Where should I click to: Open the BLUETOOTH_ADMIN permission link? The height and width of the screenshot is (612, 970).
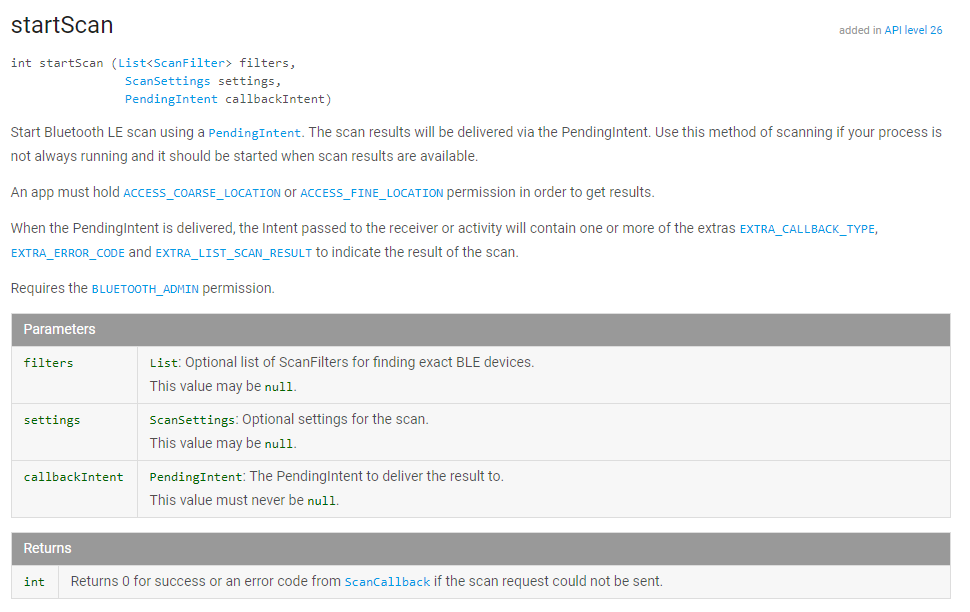point(145,289)
